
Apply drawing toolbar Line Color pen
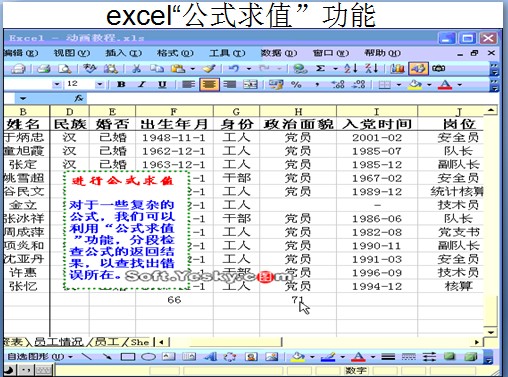[328, 357]
